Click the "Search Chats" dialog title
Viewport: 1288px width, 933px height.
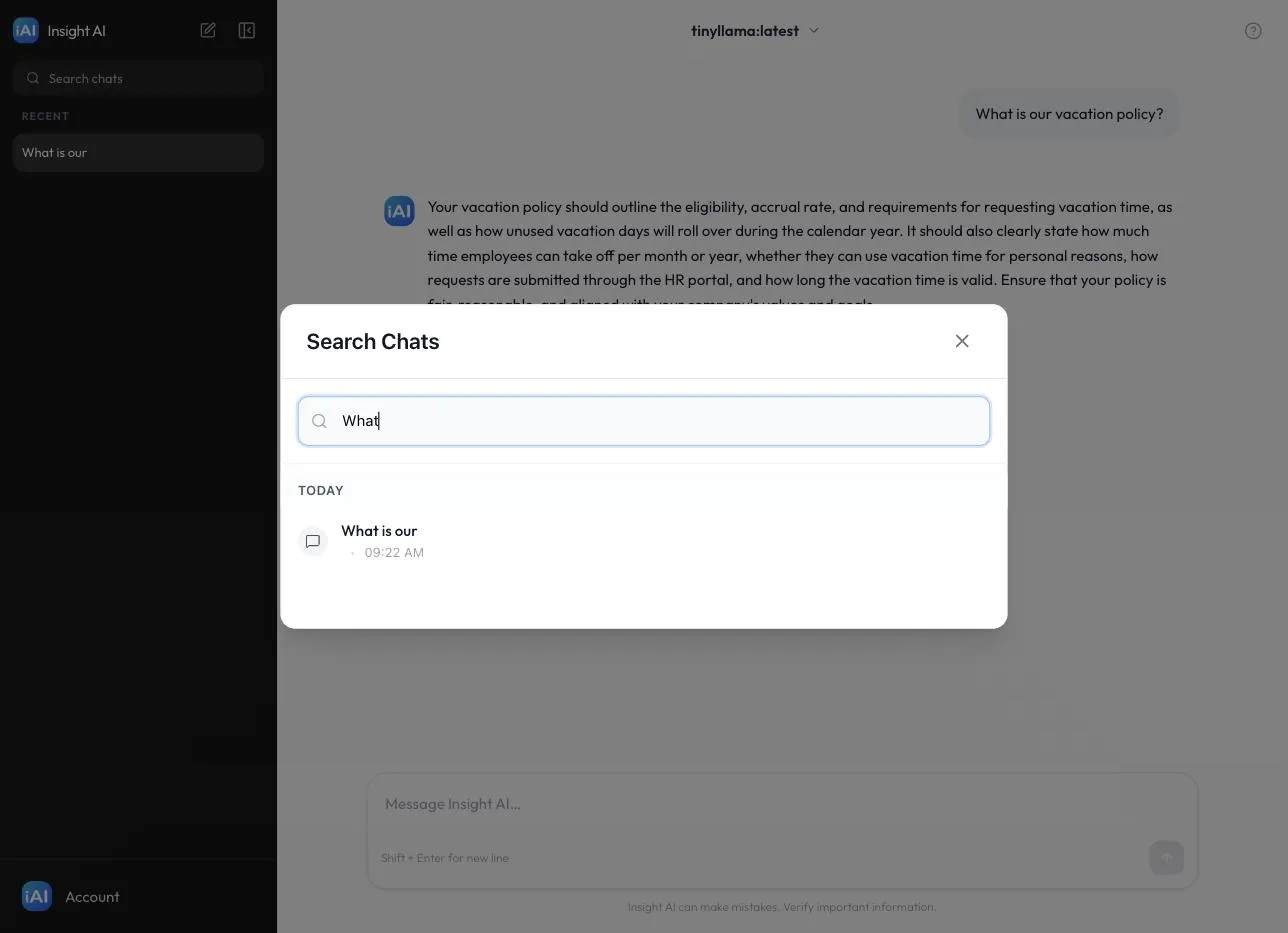click(373, 341)
